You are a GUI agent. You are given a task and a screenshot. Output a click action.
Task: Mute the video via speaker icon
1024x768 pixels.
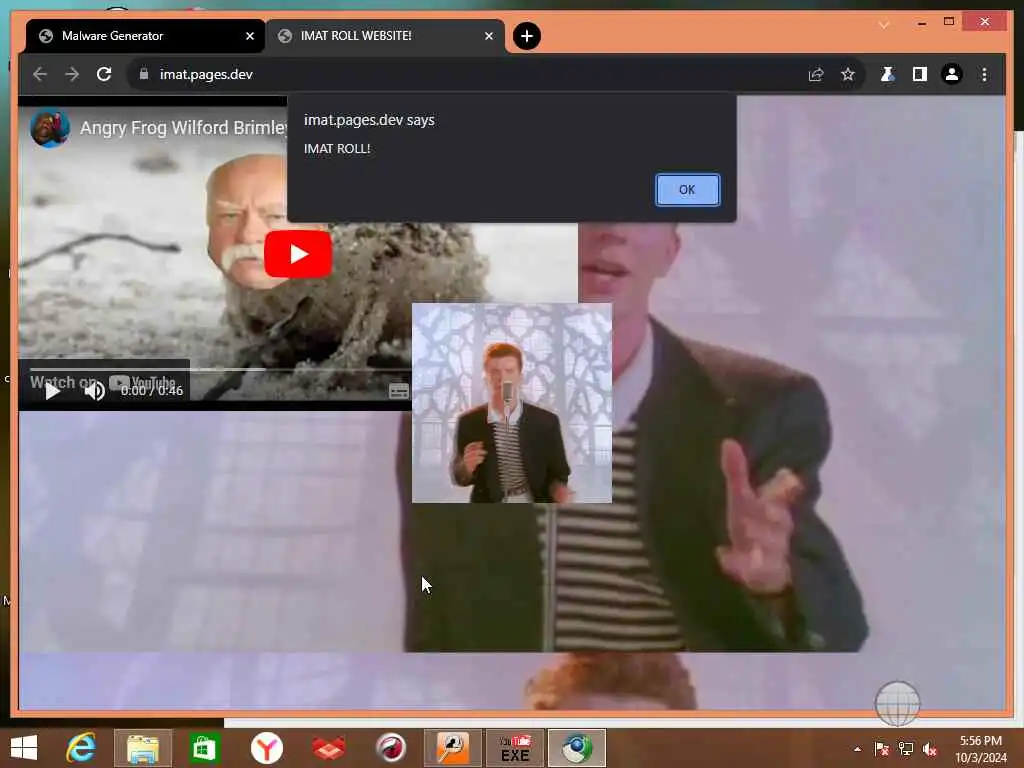[x=95, y=391]
